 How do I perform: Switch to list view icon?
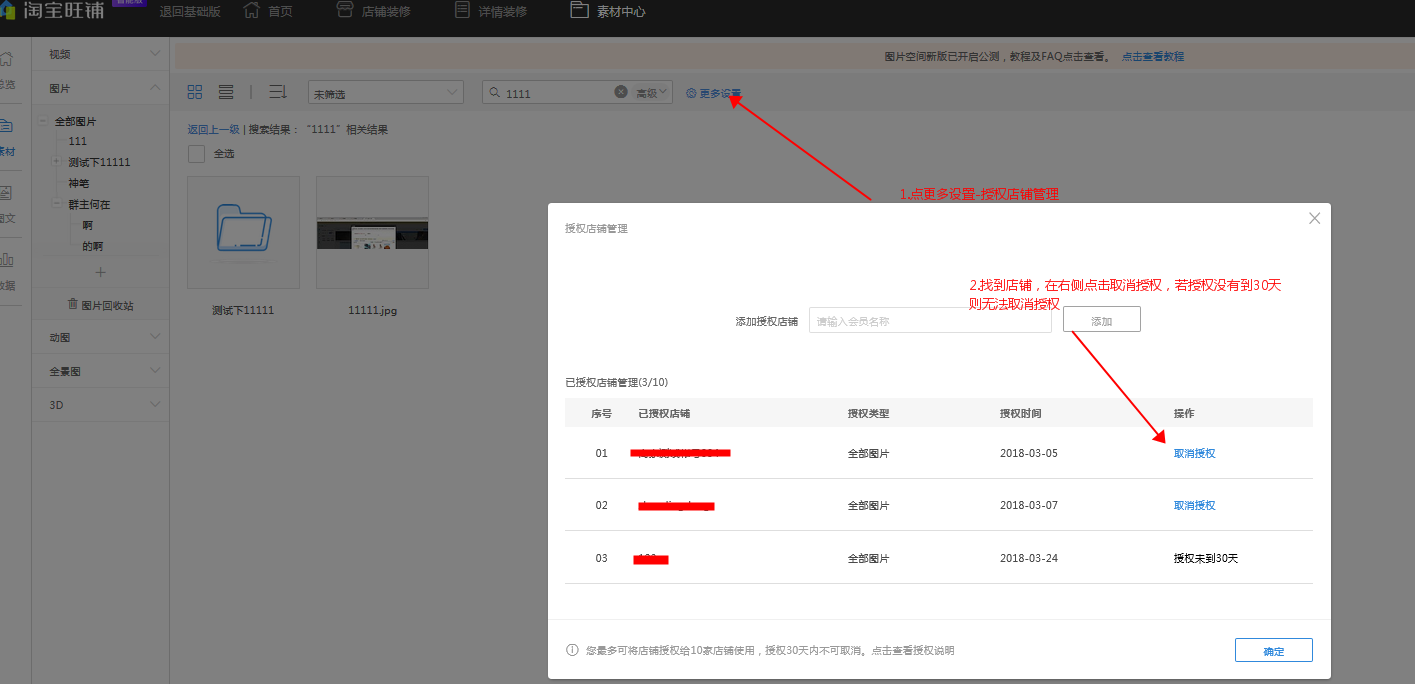click(226, 92)
